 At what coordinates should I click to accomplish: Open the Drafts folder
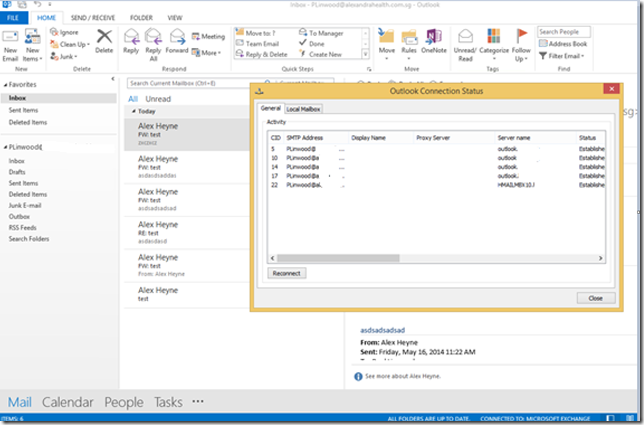[x=17, y=172]
